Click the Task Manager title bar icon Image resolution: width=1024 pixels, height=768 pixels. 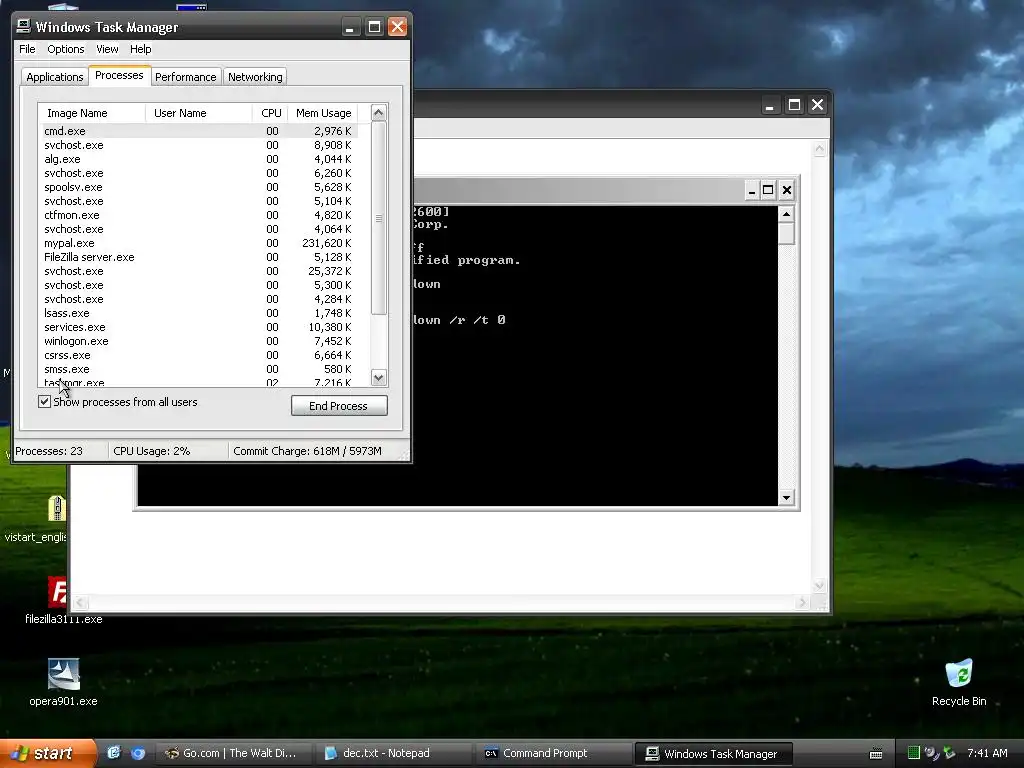click(24, 26)
